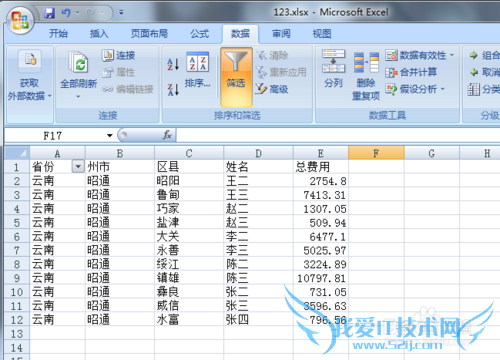Open 获取外部数据 menu

29,76
